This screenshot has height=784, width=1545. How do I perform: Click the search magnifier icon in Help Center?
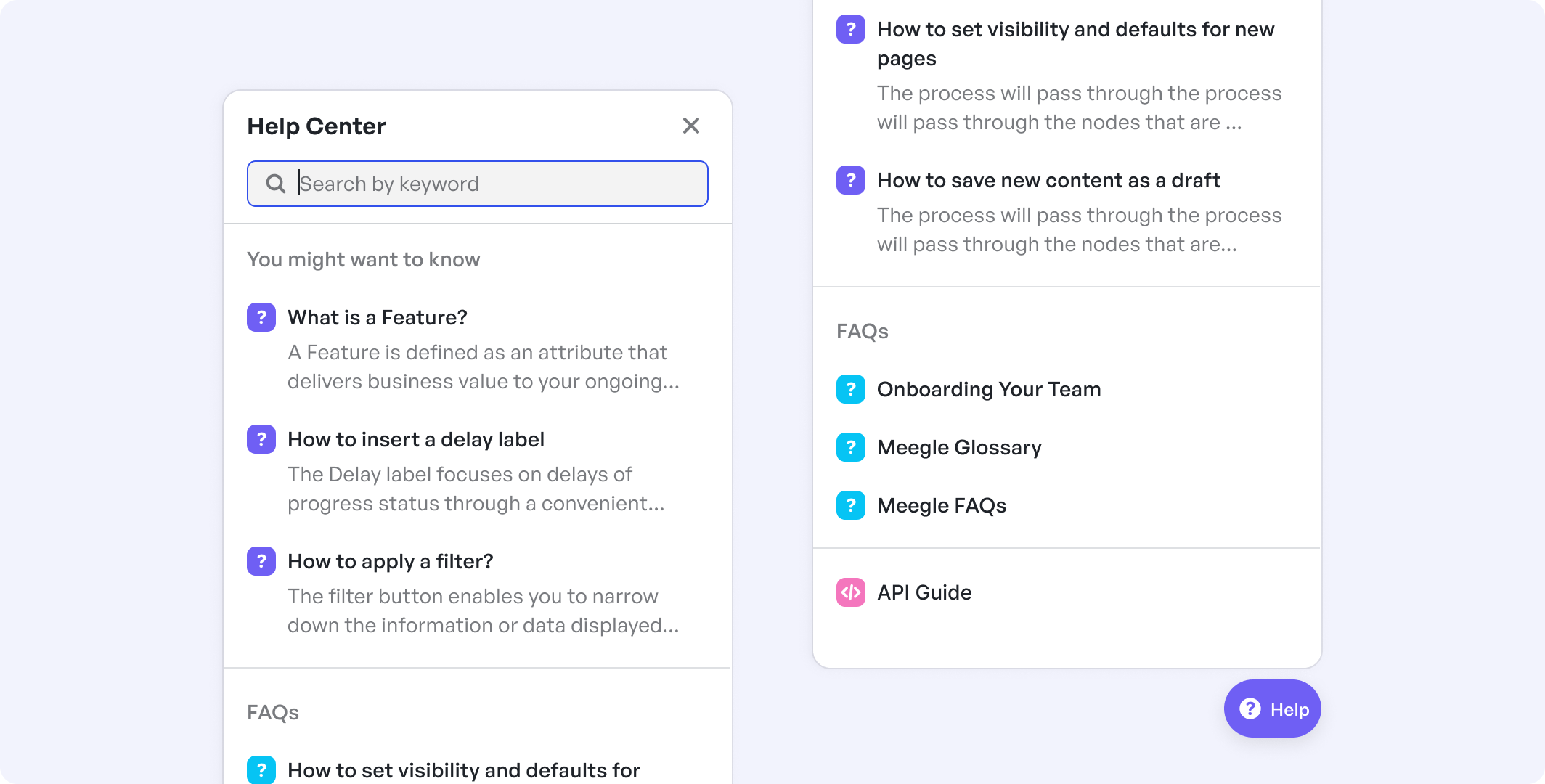pos(276,183)
